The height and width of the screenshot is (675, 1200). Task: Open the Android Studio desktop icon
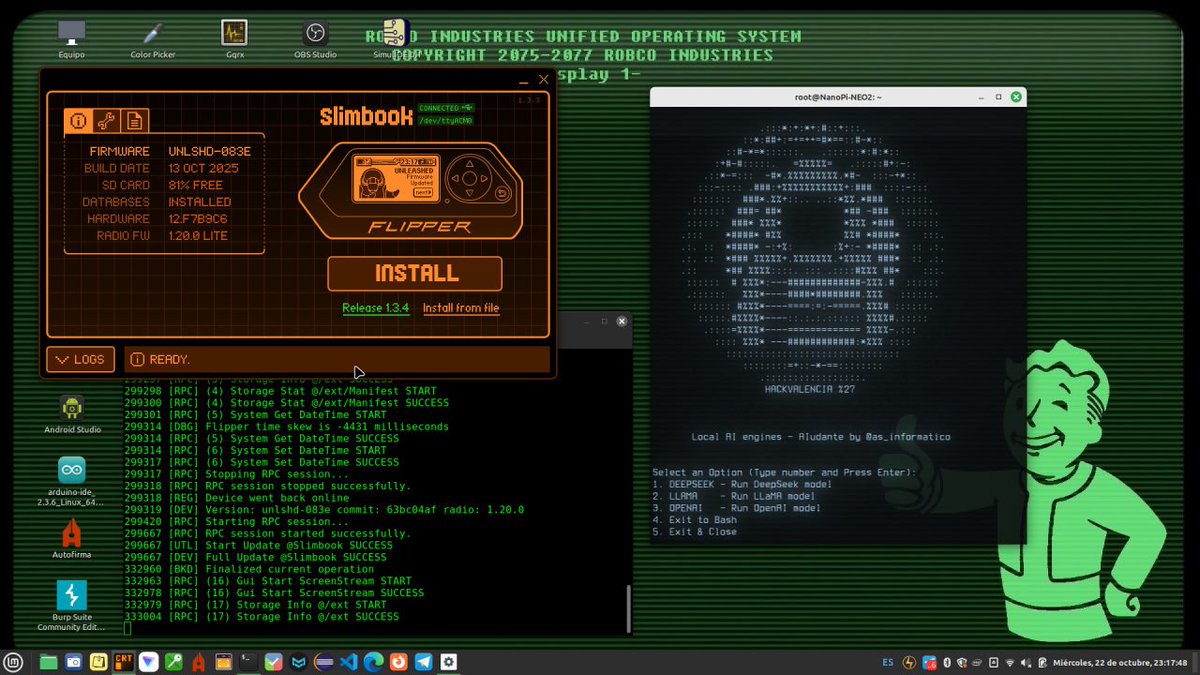pos(72,414)
